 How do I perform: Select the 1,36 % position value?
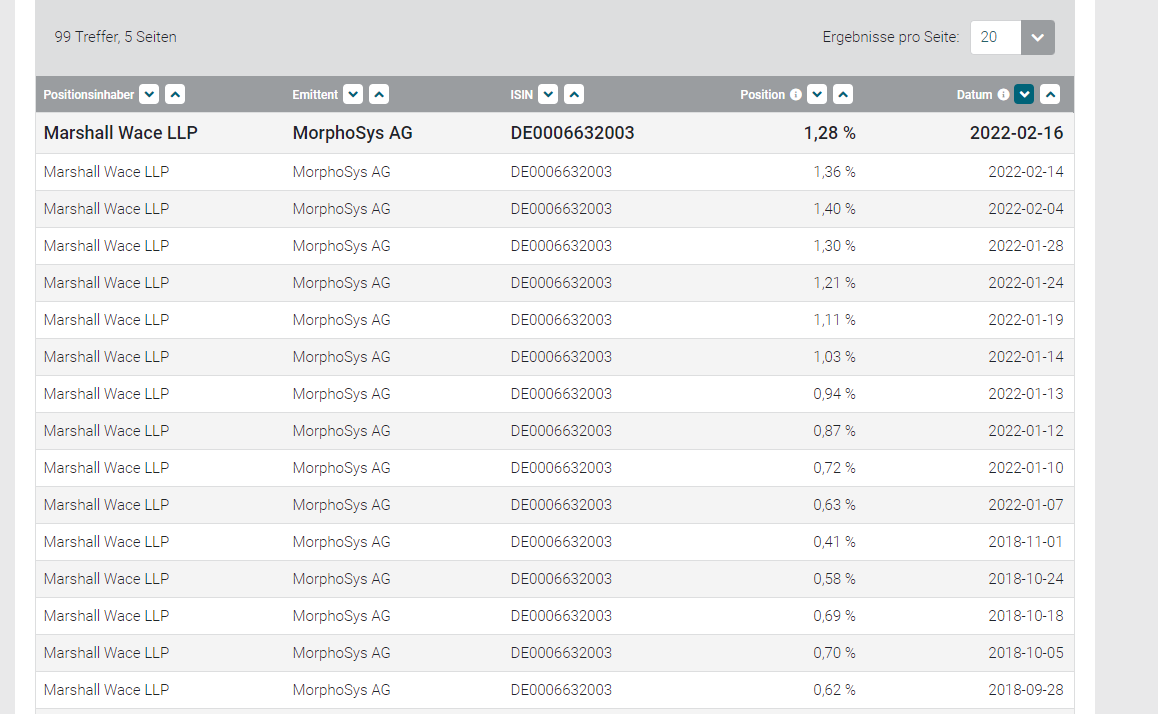pos(835,172)
